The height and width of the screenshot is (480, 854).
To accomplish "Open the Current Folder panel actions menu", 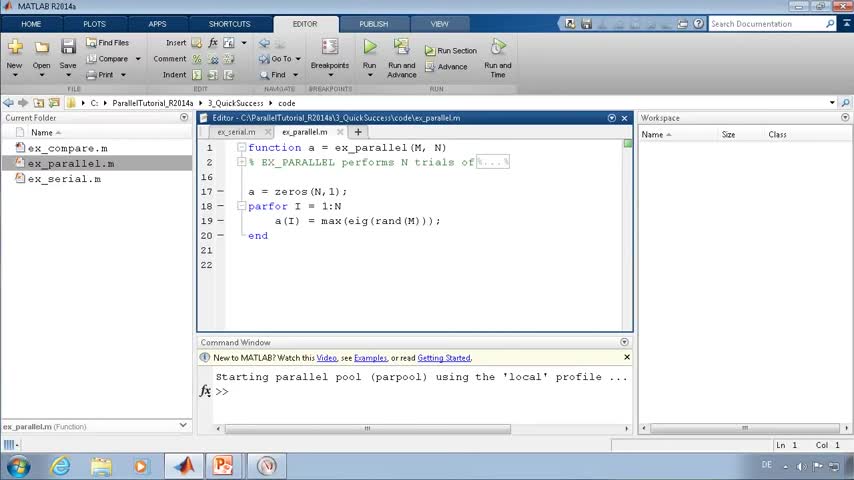I will [184, 118].
